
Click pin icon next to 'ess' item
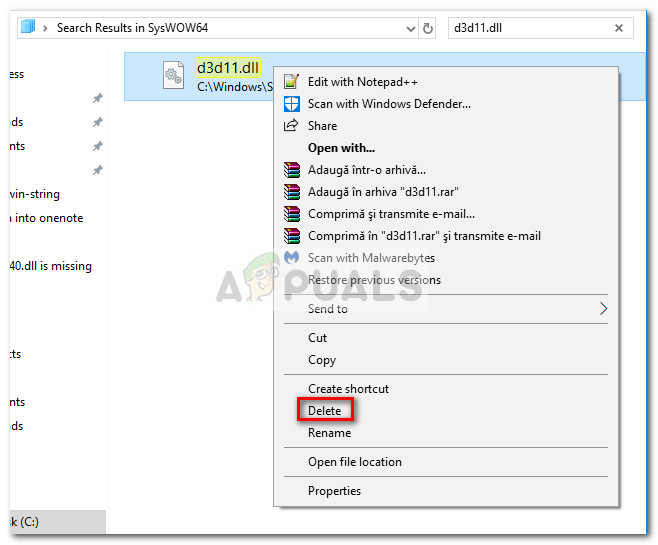point(97,98)
